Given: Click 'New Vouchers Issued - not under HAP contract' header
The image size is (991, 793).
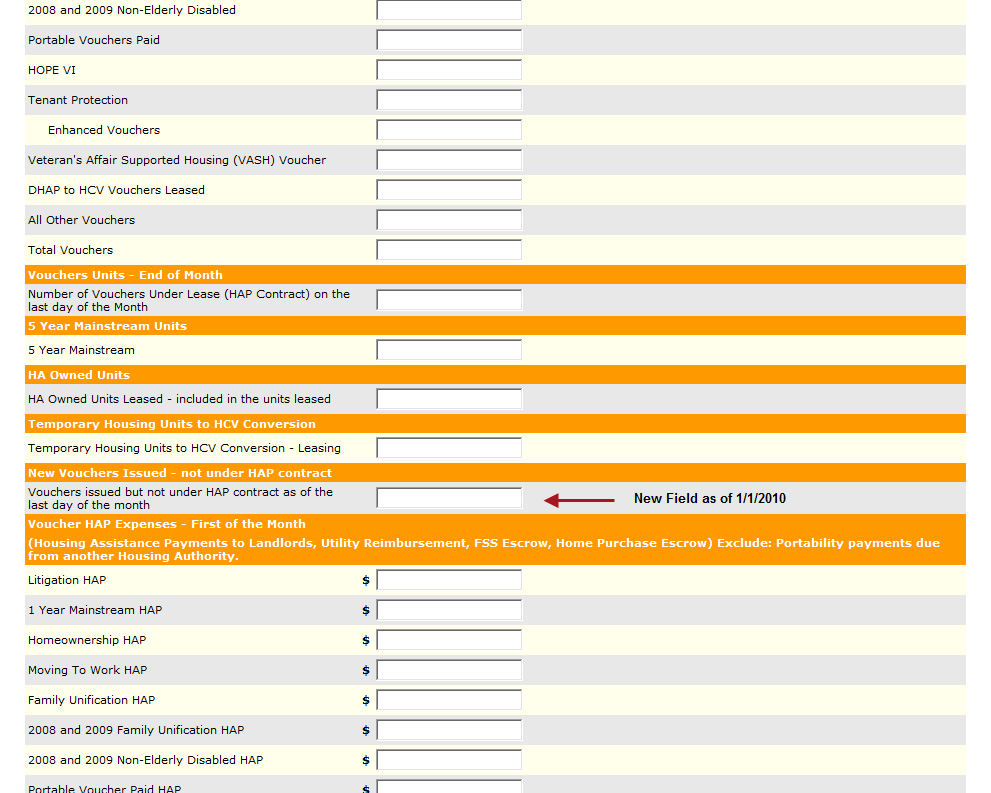Looking at the screenshot, I should (180, 473).
